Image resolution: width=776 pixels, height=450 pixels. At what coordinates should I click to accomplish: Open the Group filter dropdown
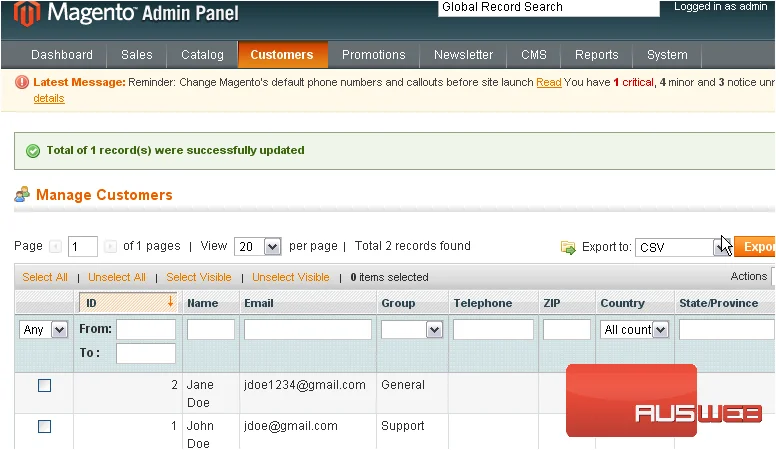(x=412, y=330)
